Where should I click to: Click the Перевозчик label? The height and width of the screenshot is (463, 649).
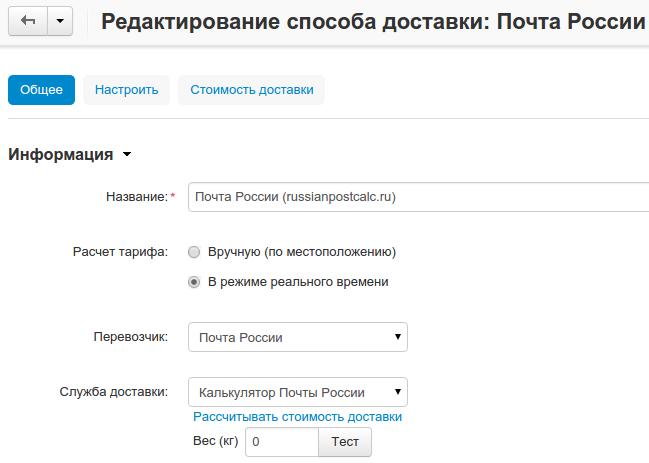131,337
